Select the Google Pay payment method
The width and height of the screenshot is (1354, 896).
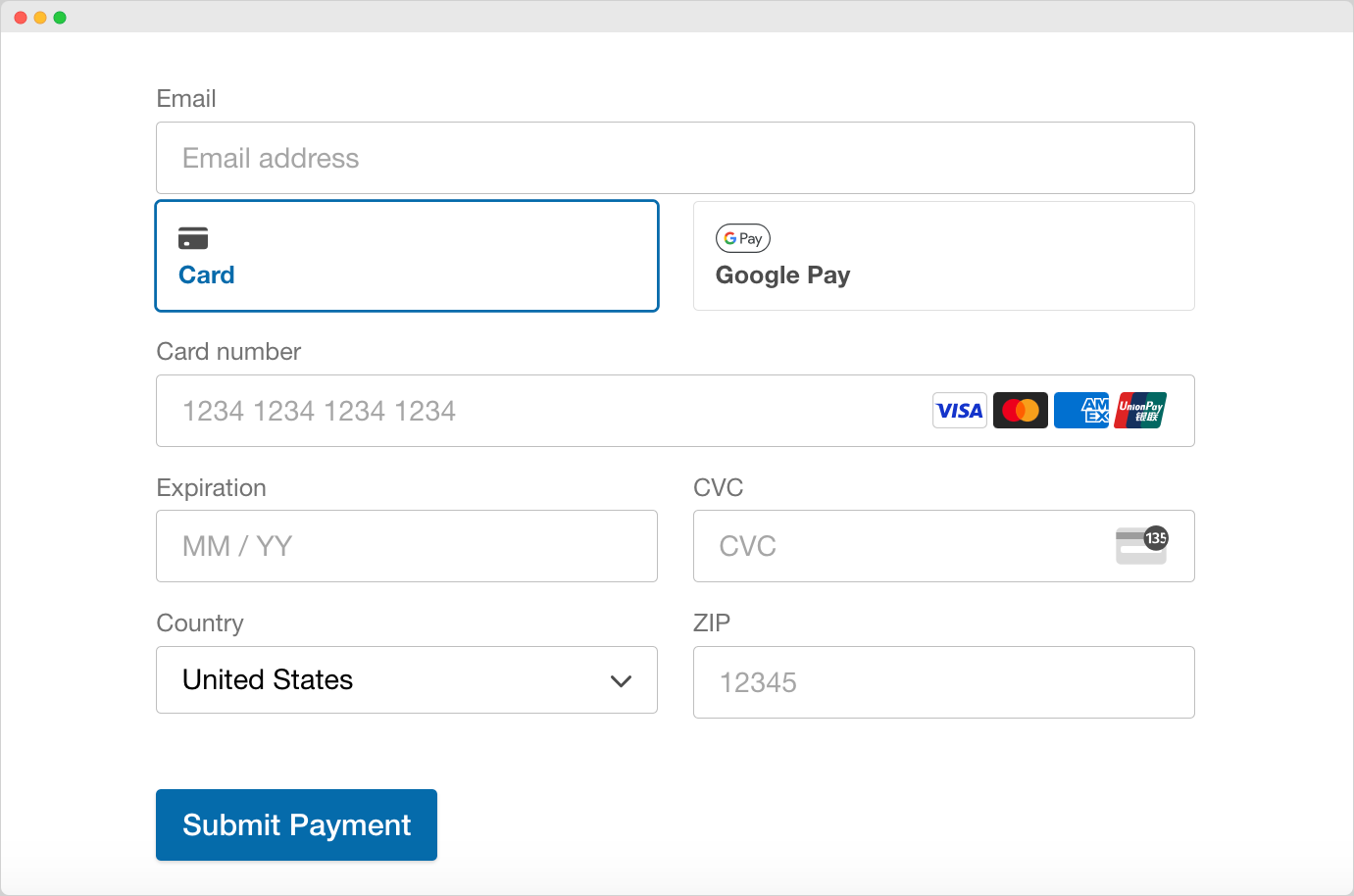pos(943,256)
